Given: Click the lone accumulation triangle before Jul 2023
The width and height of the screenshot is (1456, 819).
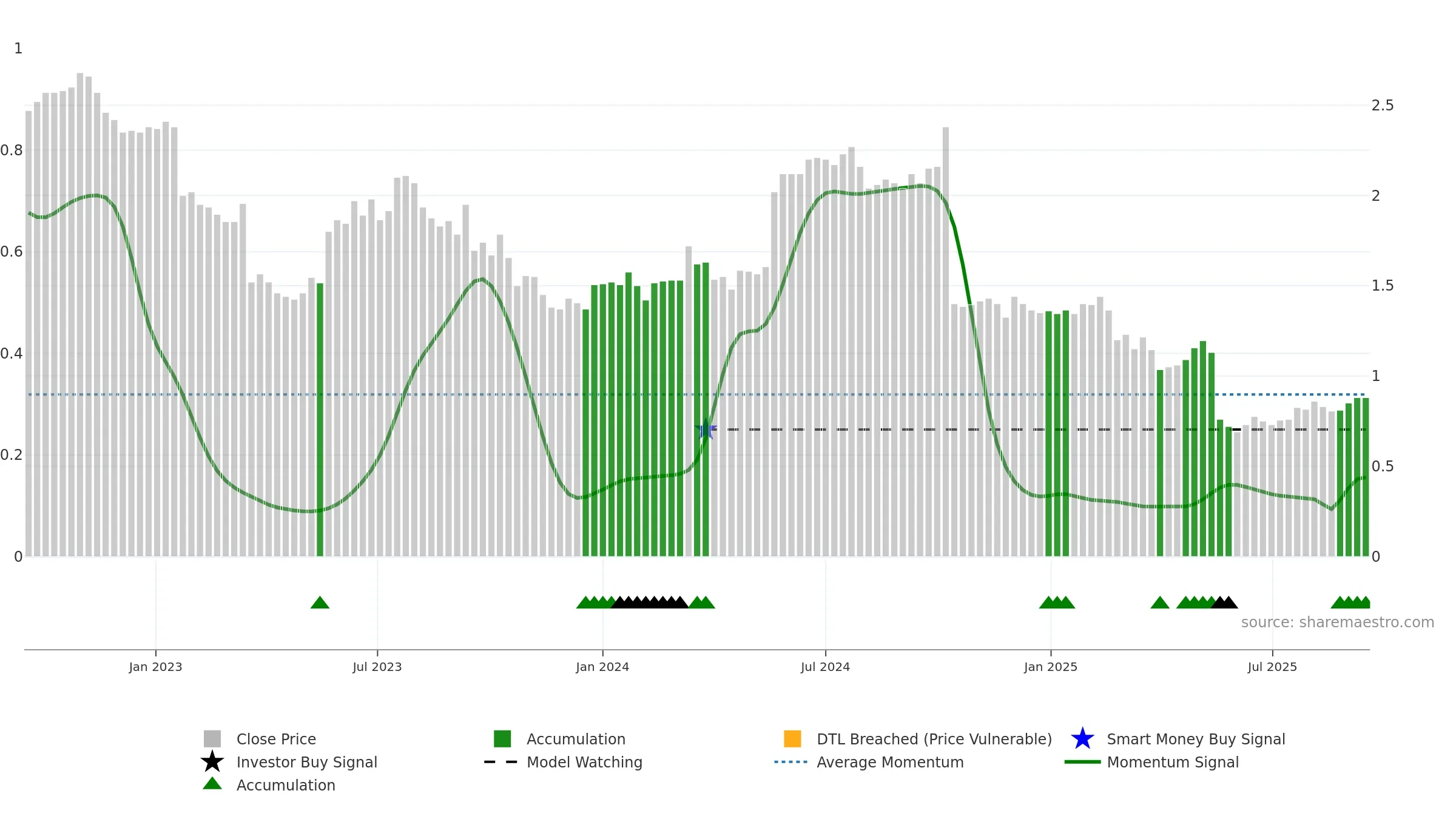Looking at the screenshot, I should point(320,602).
